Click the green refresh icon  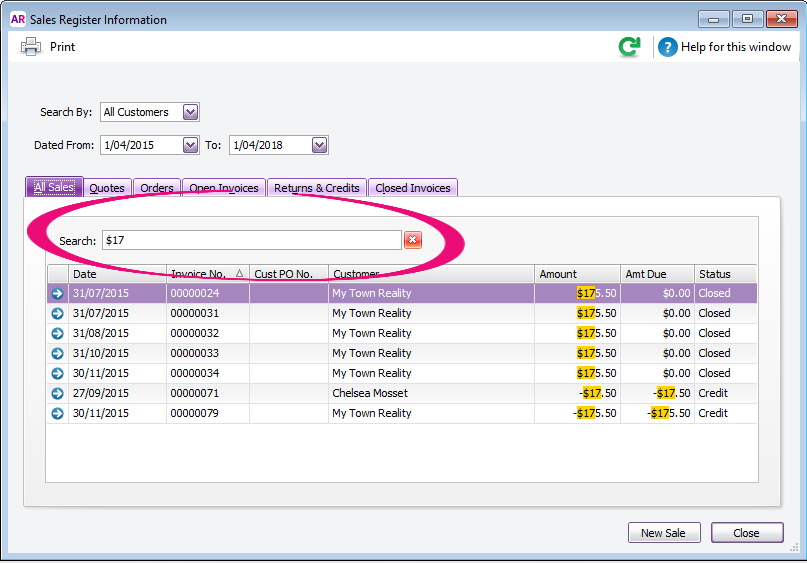click(629, 47)
